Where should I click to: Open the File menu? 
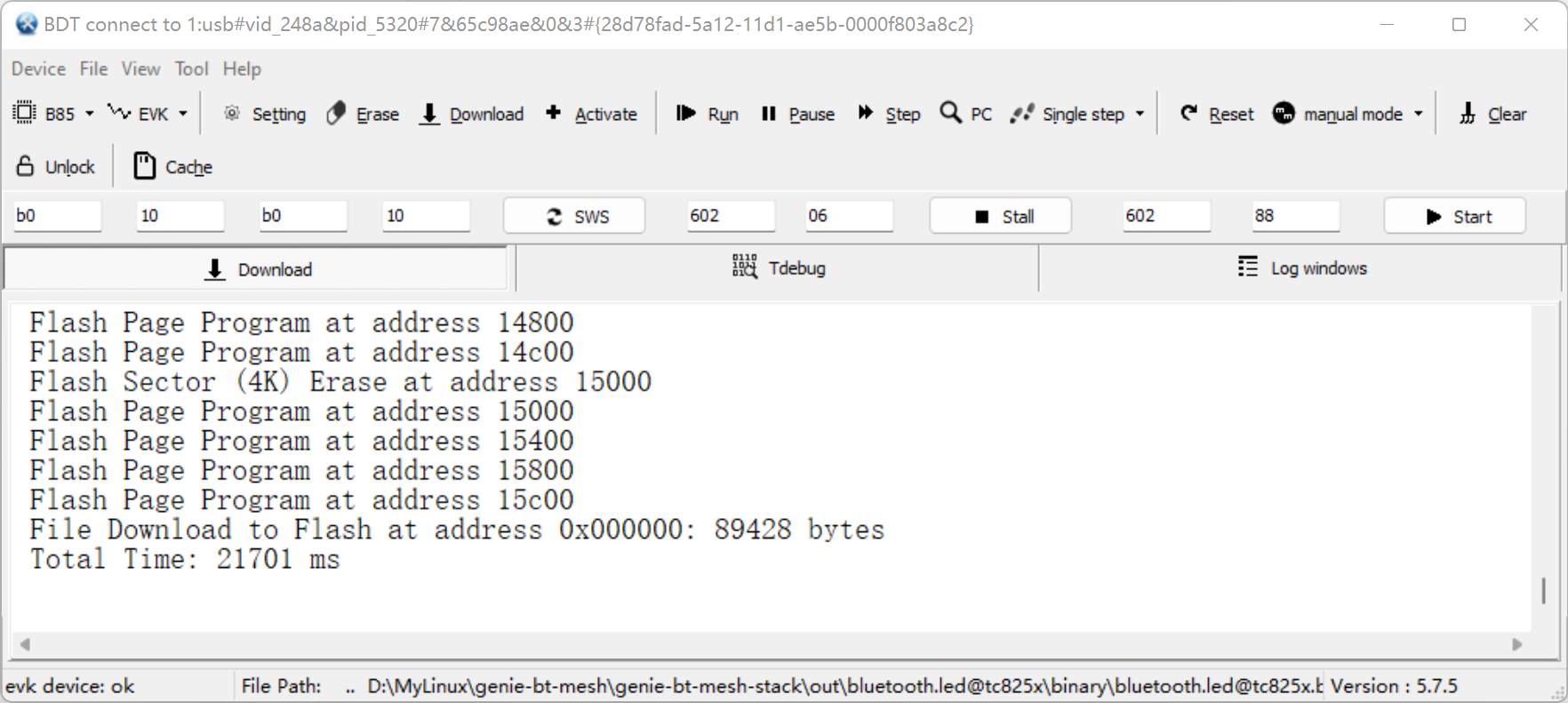[93, 68]
